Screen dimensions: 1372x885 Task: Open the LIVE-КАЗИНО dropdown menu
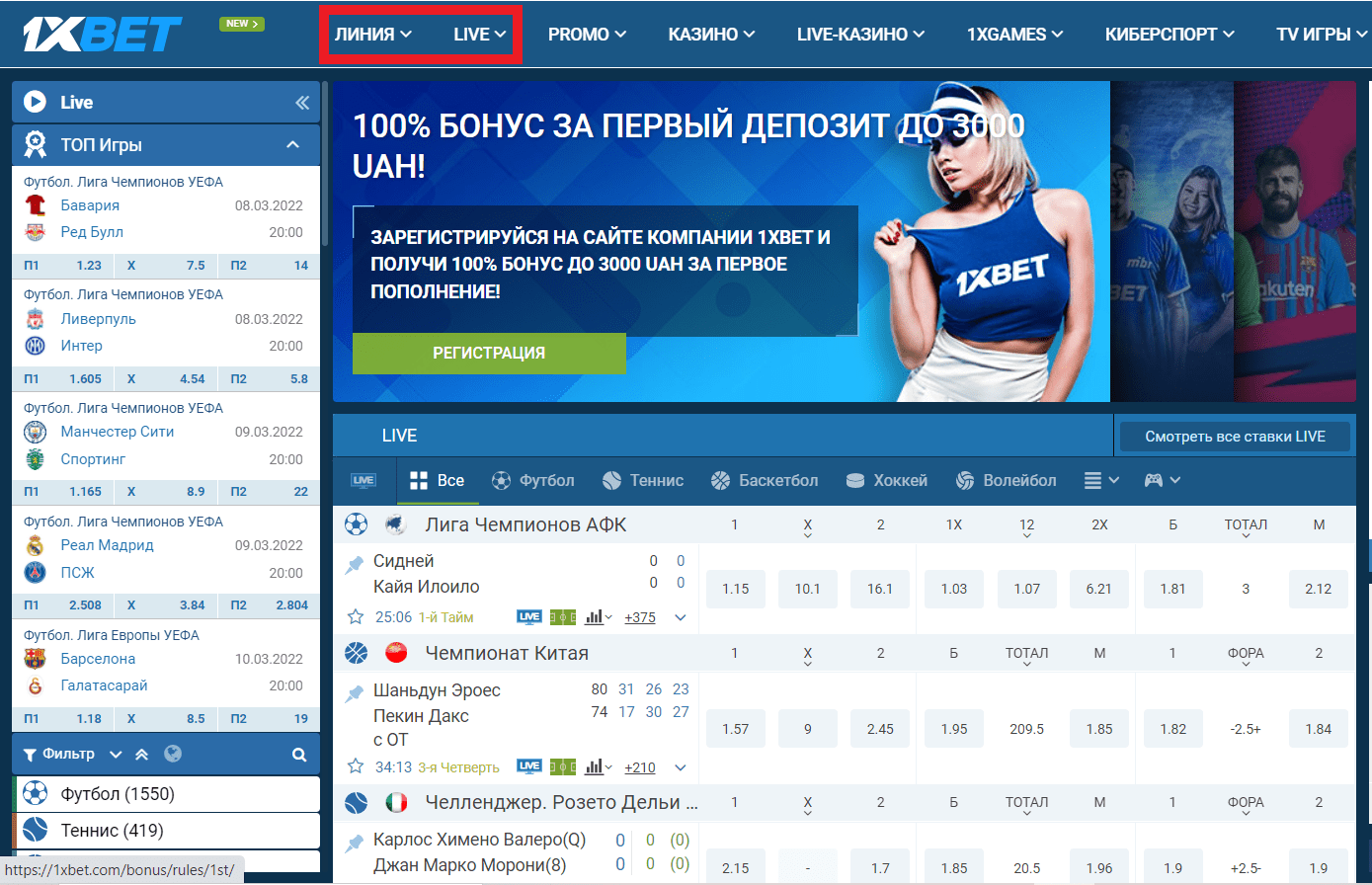click(861, 35)
